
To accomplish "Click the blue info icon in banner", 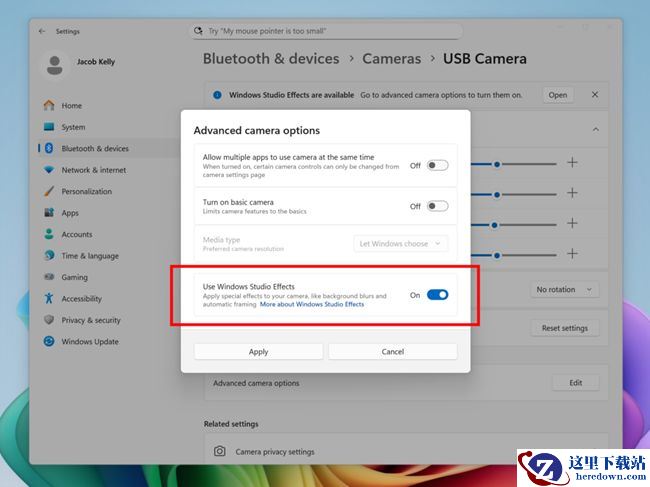I will [x=217, y=95].
